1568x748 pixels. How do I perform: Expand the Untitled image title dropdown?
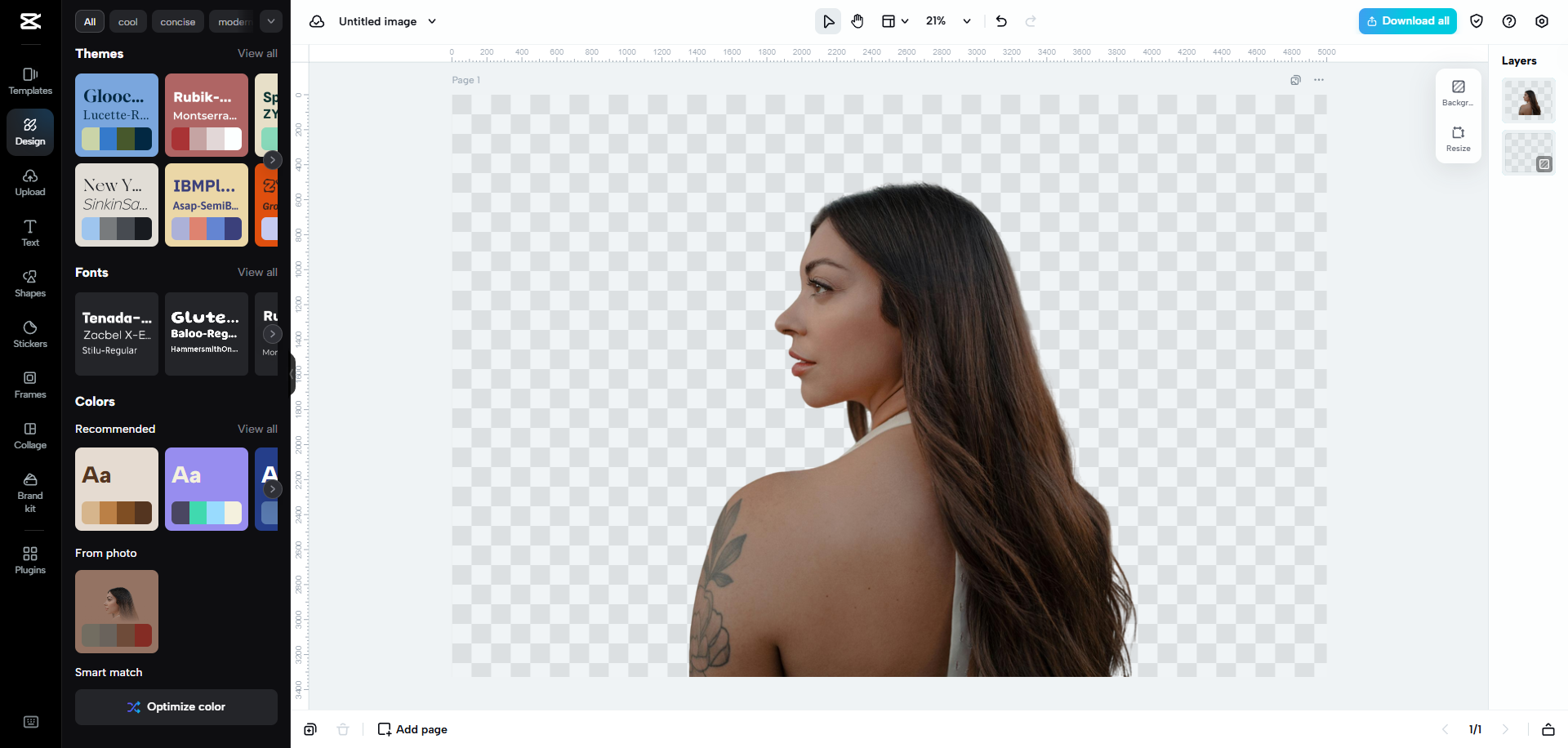click(433, 21)
